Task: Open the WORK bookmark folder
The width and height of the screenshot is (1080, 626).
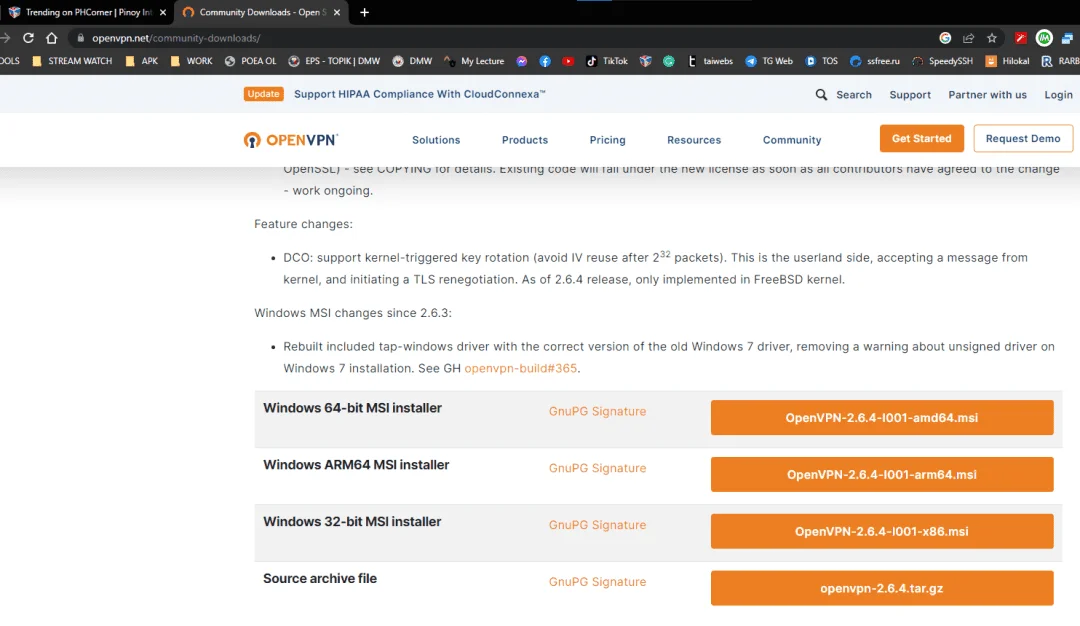Action: tap(191, 61)
